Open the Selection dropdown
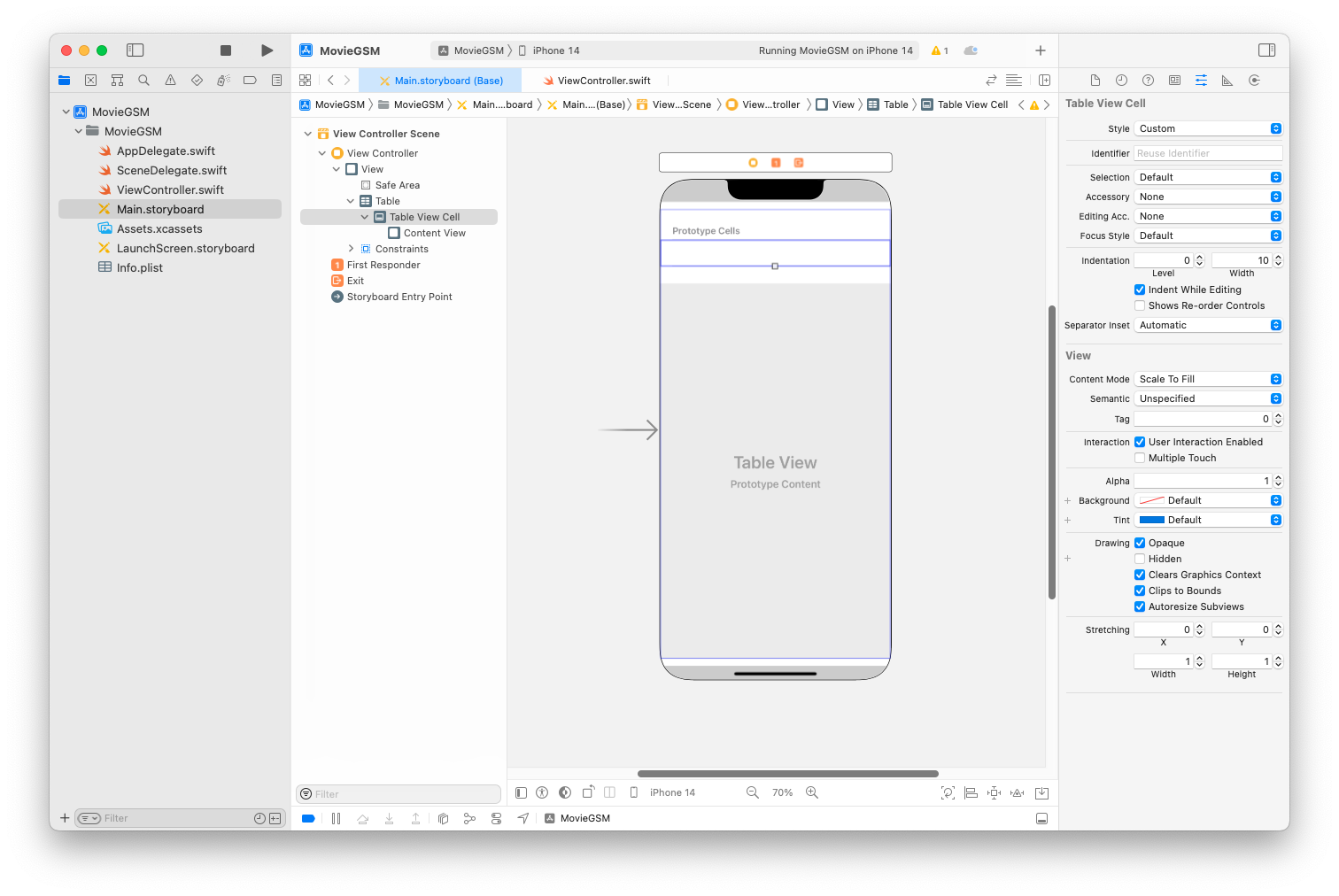Viewport: 1339px width, 896px height. [1208, 177]
